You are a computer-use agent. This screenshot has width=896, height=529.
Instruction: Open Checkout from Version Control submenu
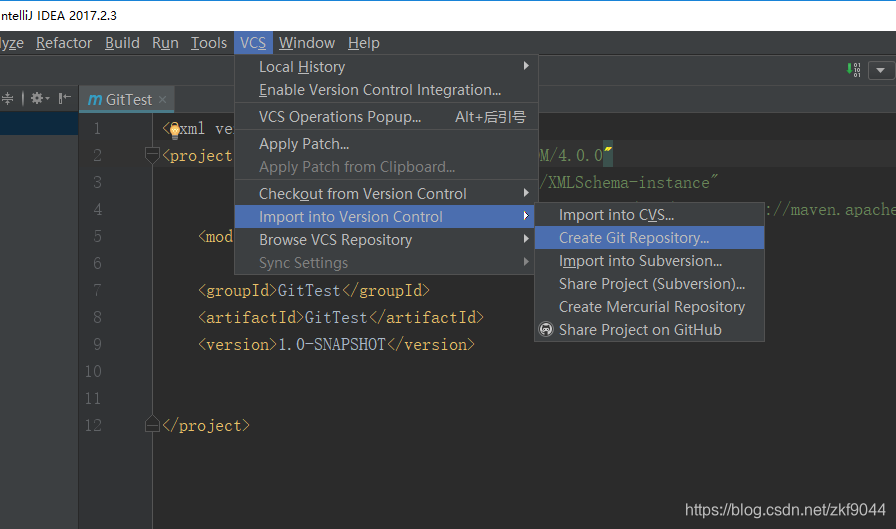tap(386, 194)
